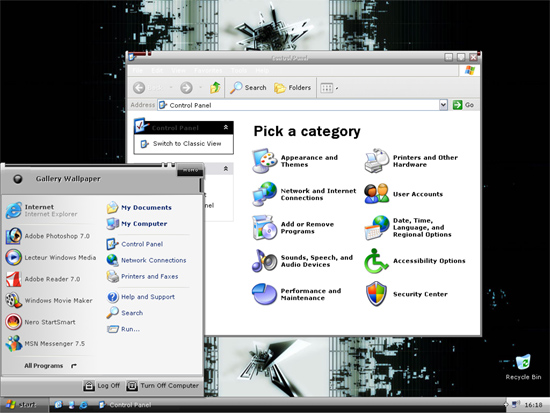Click the user picture in Start menu
Image resolution: width=550 pixels, height=413 pixels.
click(18, 179)
